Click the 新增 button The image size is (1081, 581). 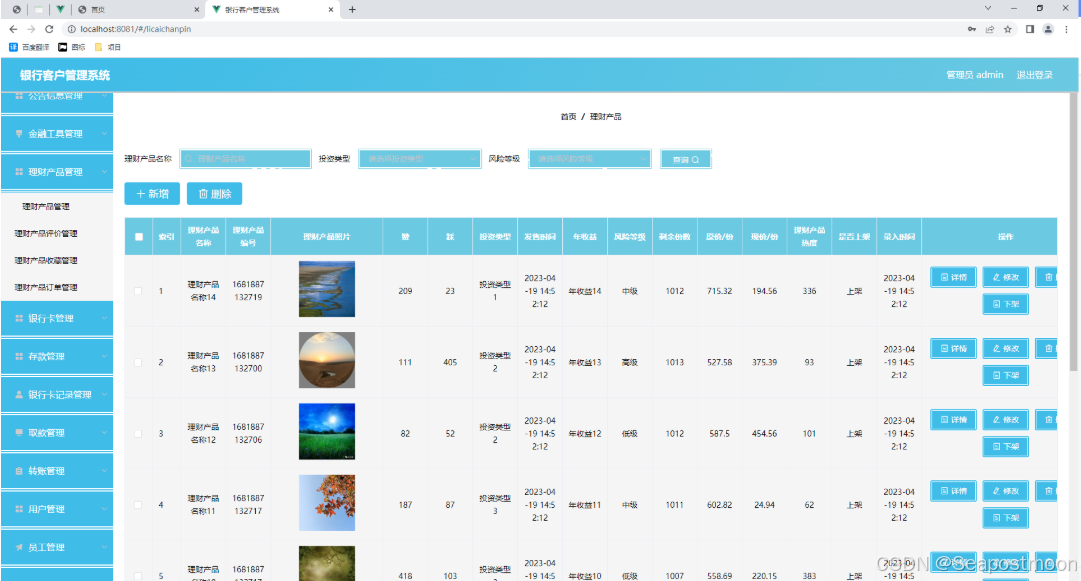[x=152, y=194]
